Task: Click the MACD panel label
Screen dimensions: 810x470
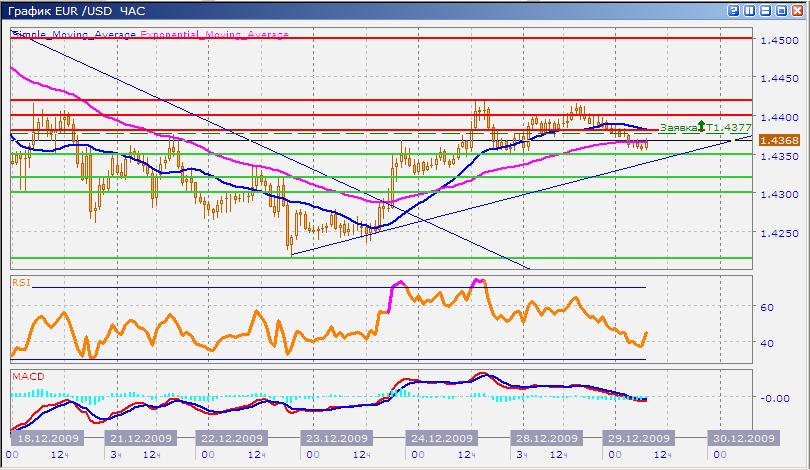Action: [26, 377]
